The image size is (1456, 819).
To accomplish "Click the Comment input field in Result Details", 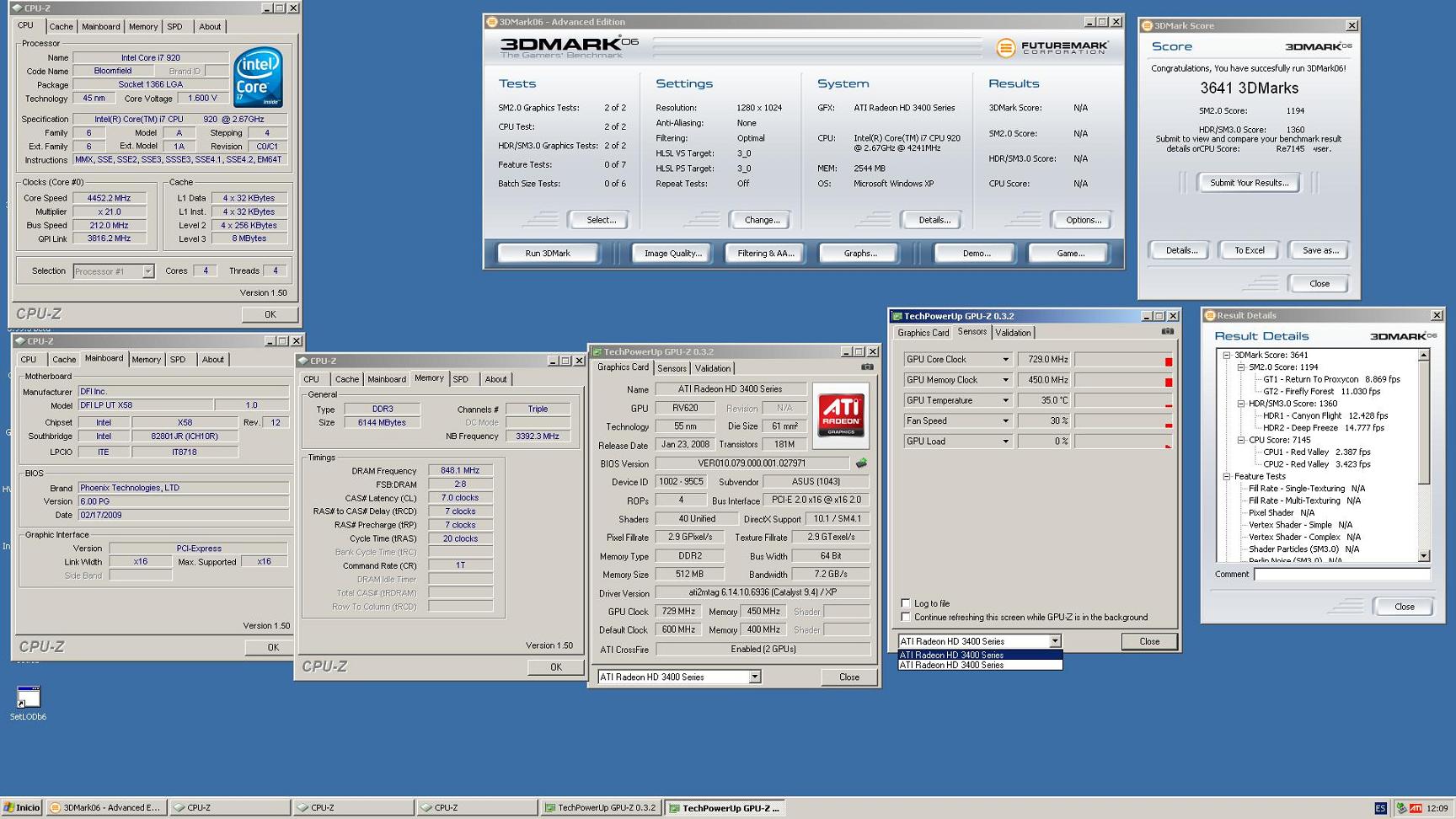I will click(x=1341, y=575).
